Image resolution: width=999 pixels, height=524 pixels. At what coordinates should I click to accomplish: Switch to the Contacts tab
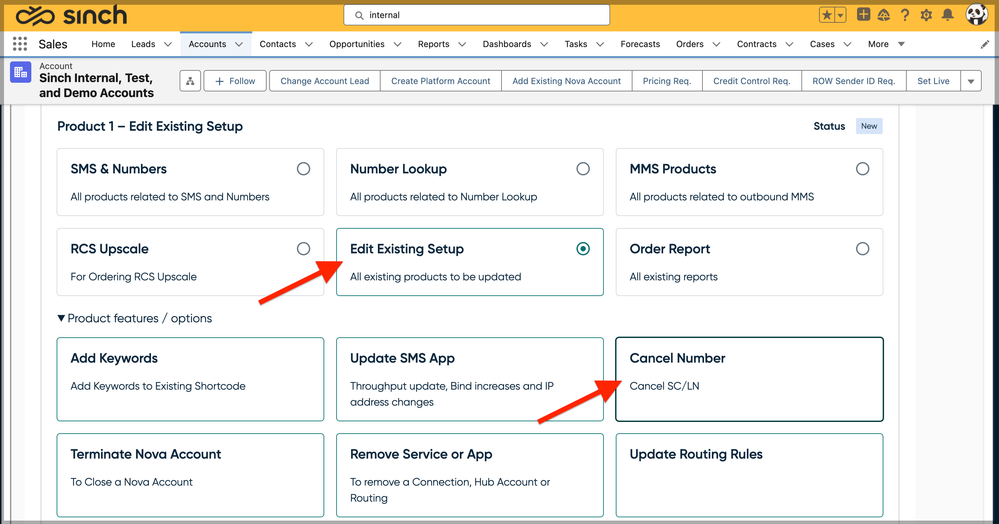coord(278,44)
